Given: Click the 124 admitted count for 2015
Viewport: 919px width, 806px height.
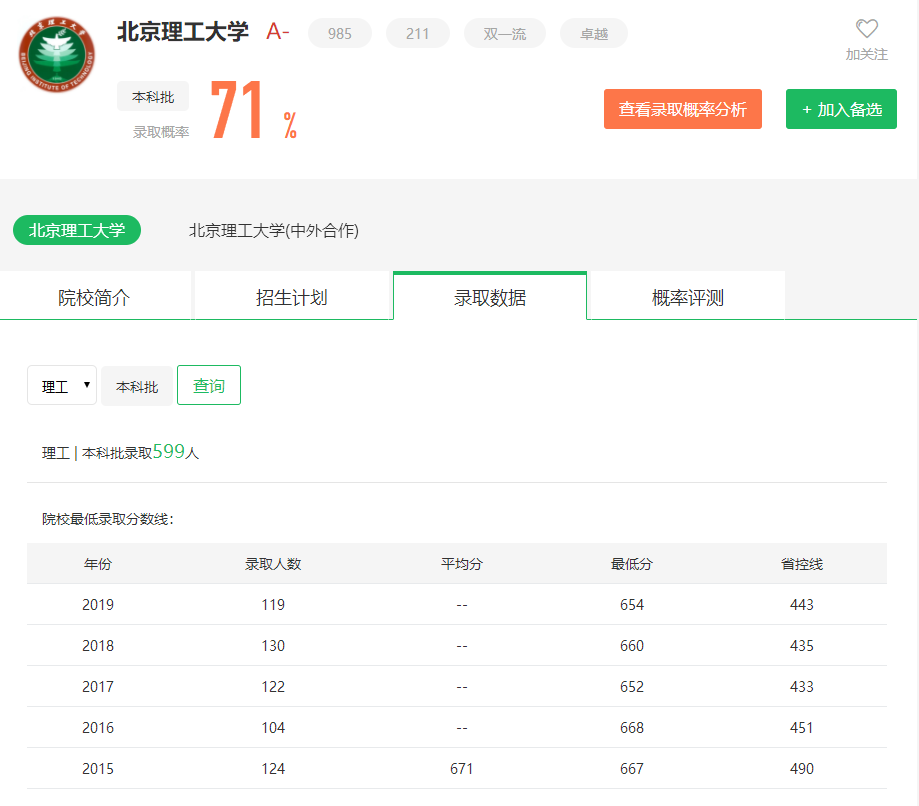Looking at the screenshot, I should click(273, 768).
